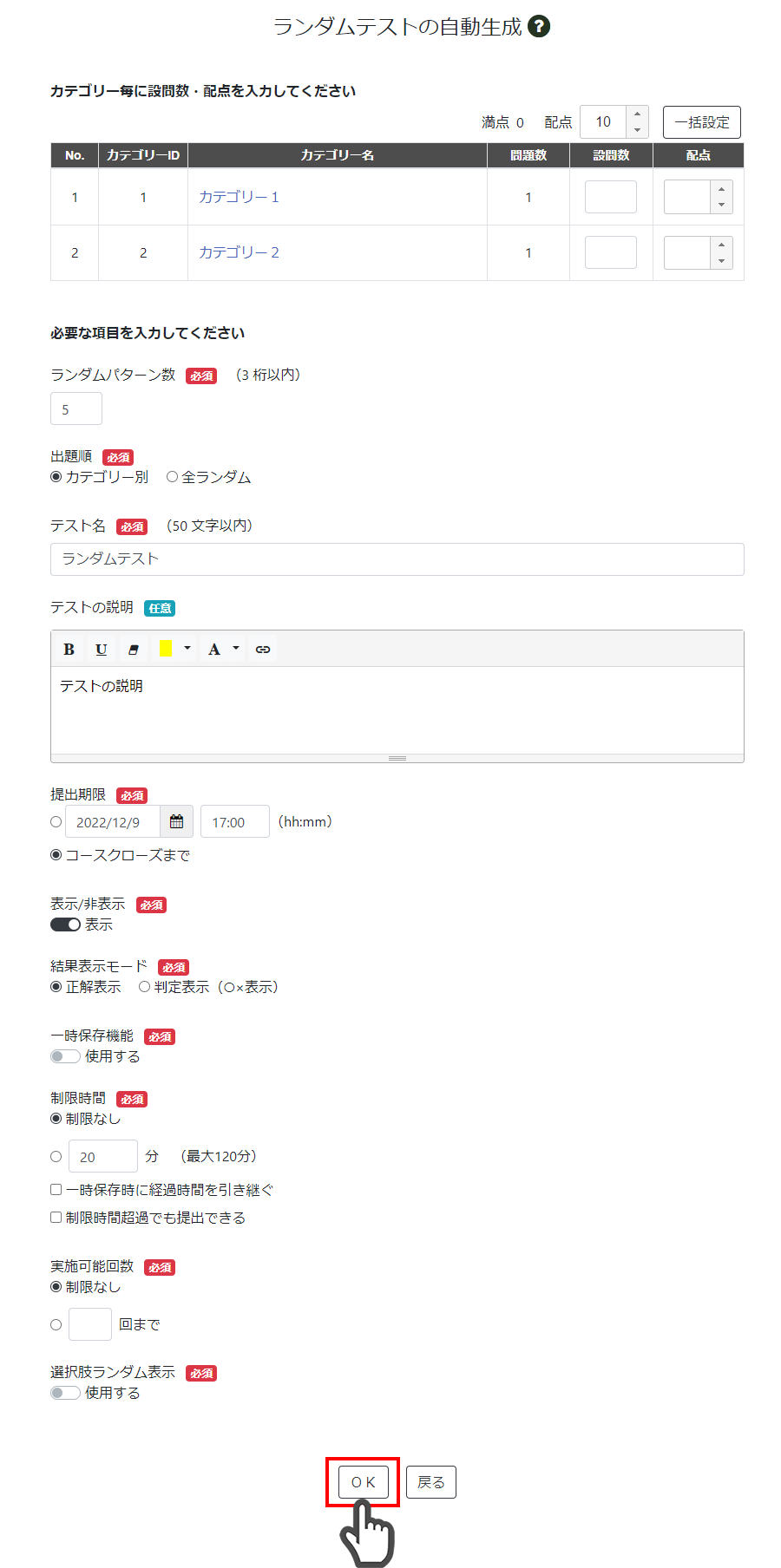The height and width of the screenshot is (1568, 781).
Task: Enable the 一時保存機能 toggle
Action: point(65,1056)
